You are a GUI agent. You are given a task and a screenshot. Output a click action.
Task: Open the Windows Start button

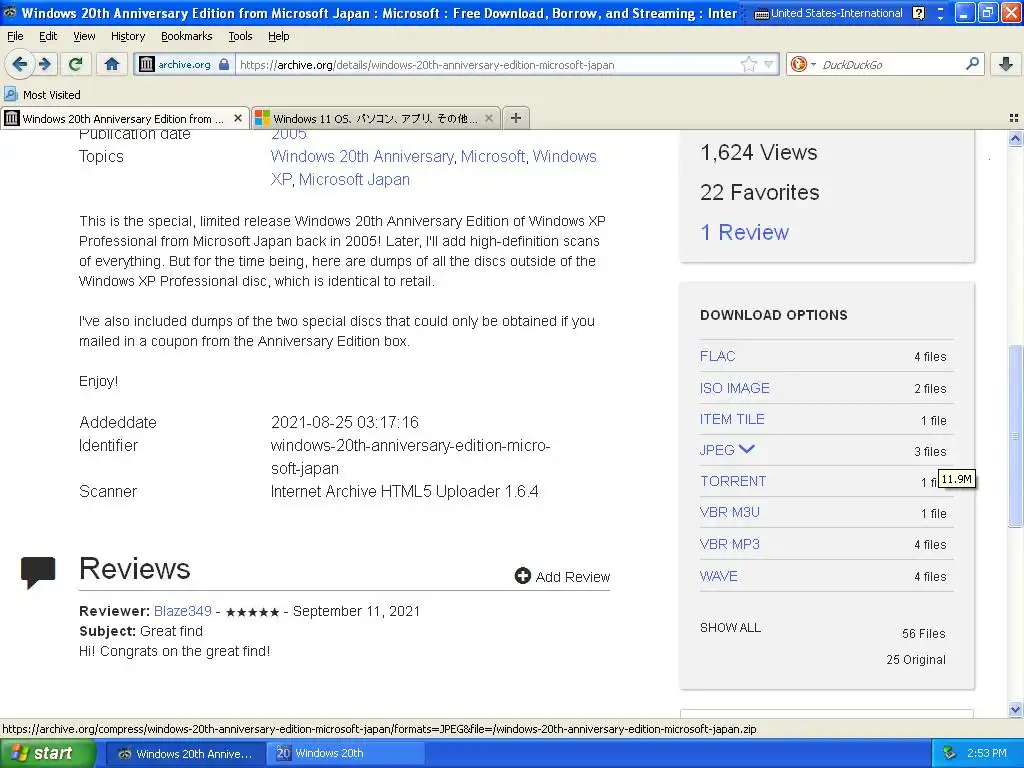[x=48, y=753]
